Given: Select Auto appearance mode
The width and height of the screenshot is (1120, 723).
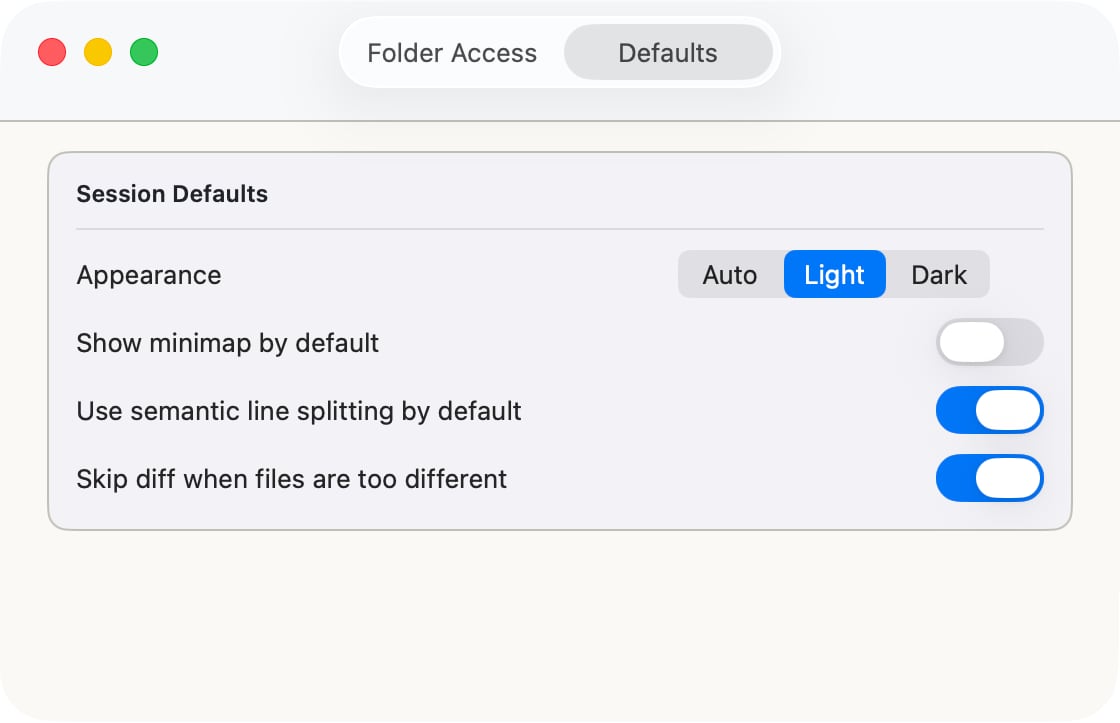Looking at the screenshot, I should coord(730,275).
